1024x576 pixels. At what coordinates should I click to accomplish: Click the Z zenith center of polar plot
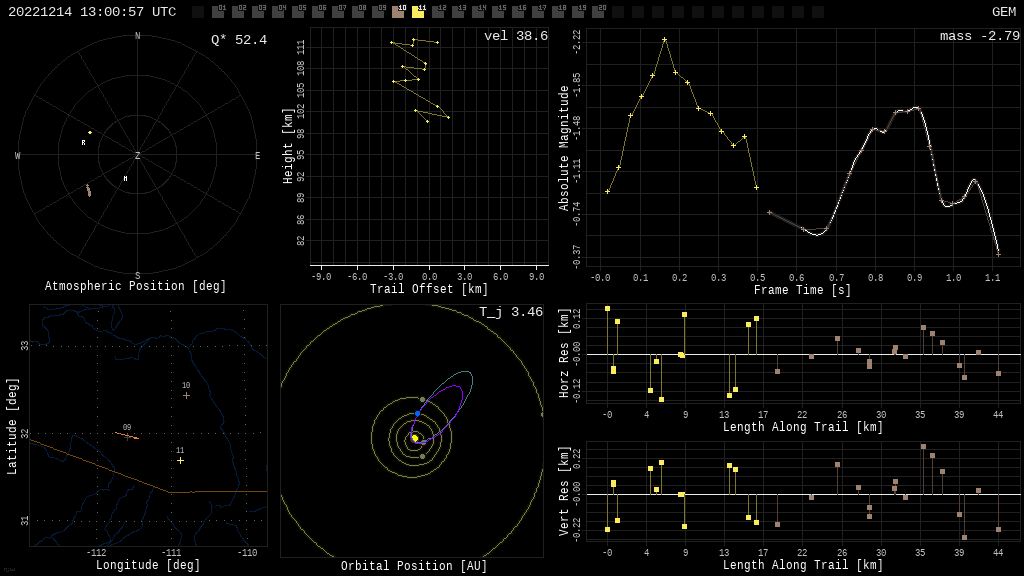point(137,156)
